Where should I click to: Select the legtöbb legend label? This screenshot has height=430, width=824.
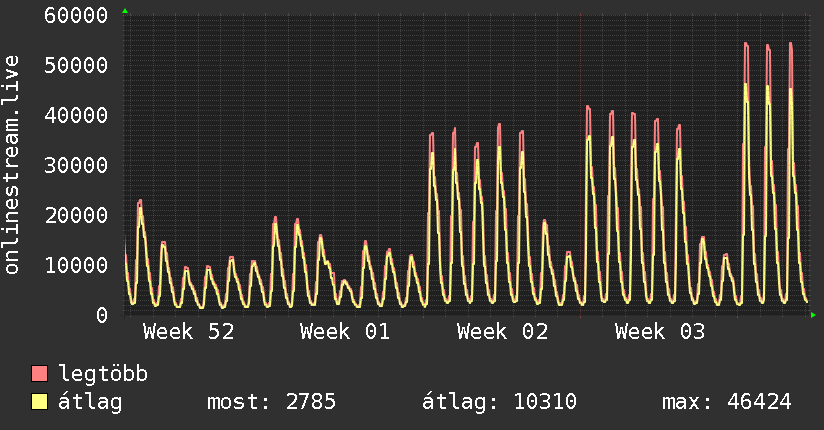pos(103,374)
